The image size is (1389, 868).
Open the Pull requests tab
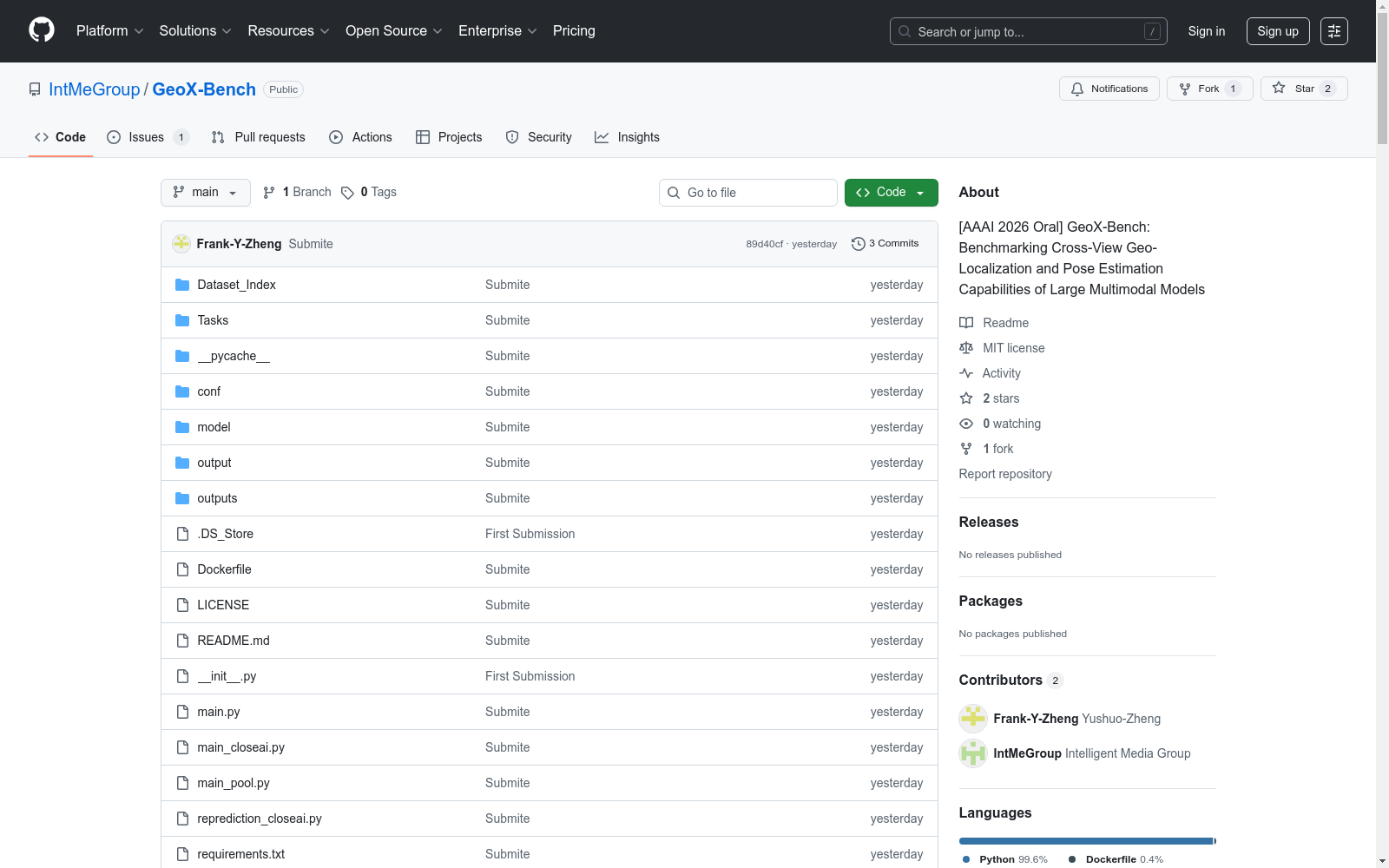click(259, 137)
